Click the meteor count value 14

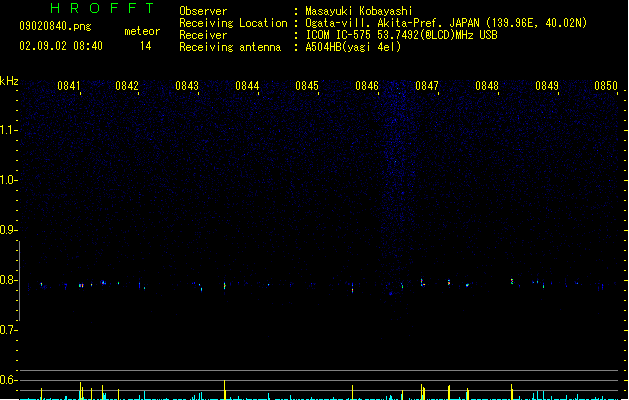[x=146, y=46]
